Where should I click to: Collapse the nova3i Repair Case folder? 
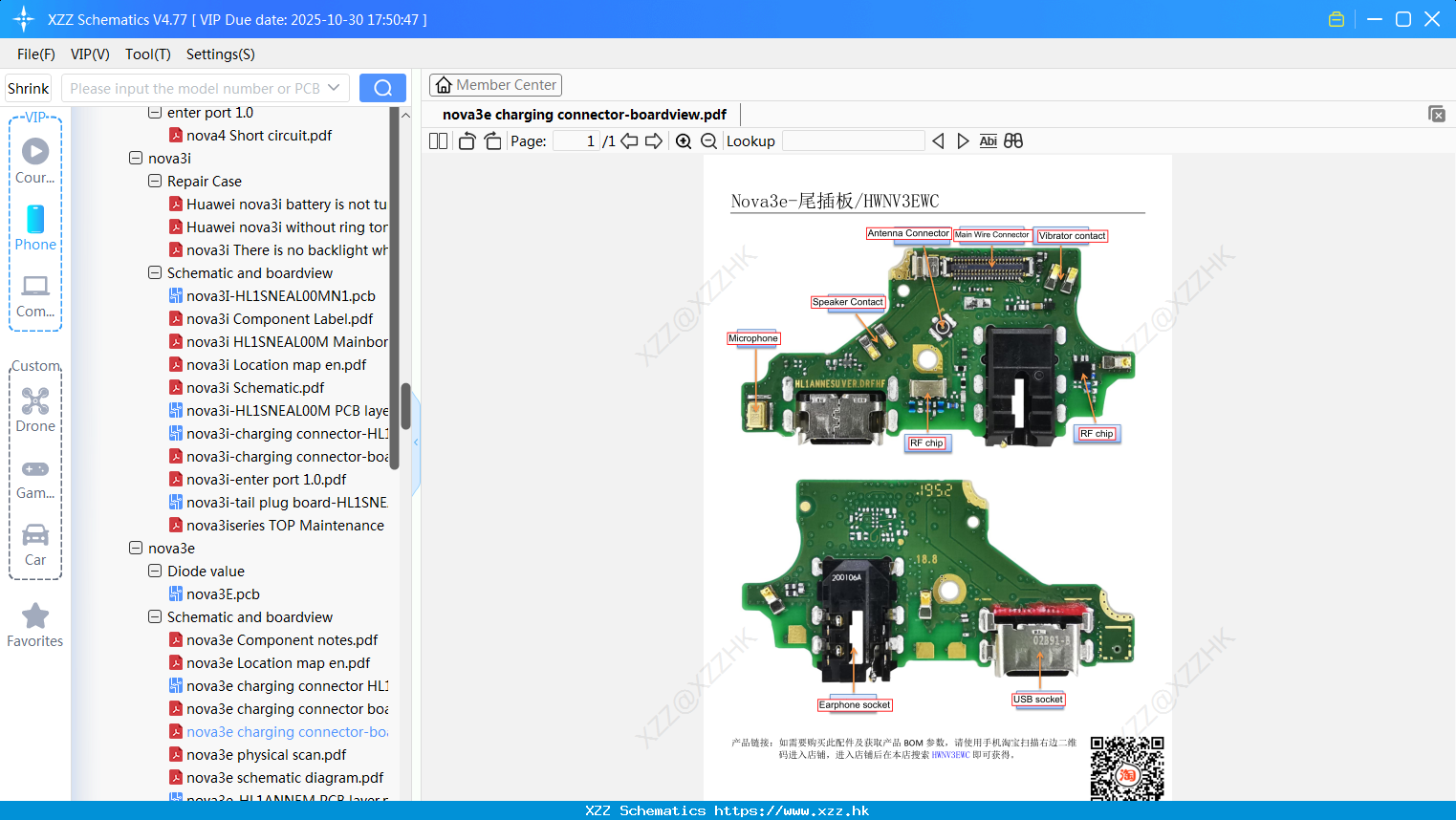pos(155,181)
